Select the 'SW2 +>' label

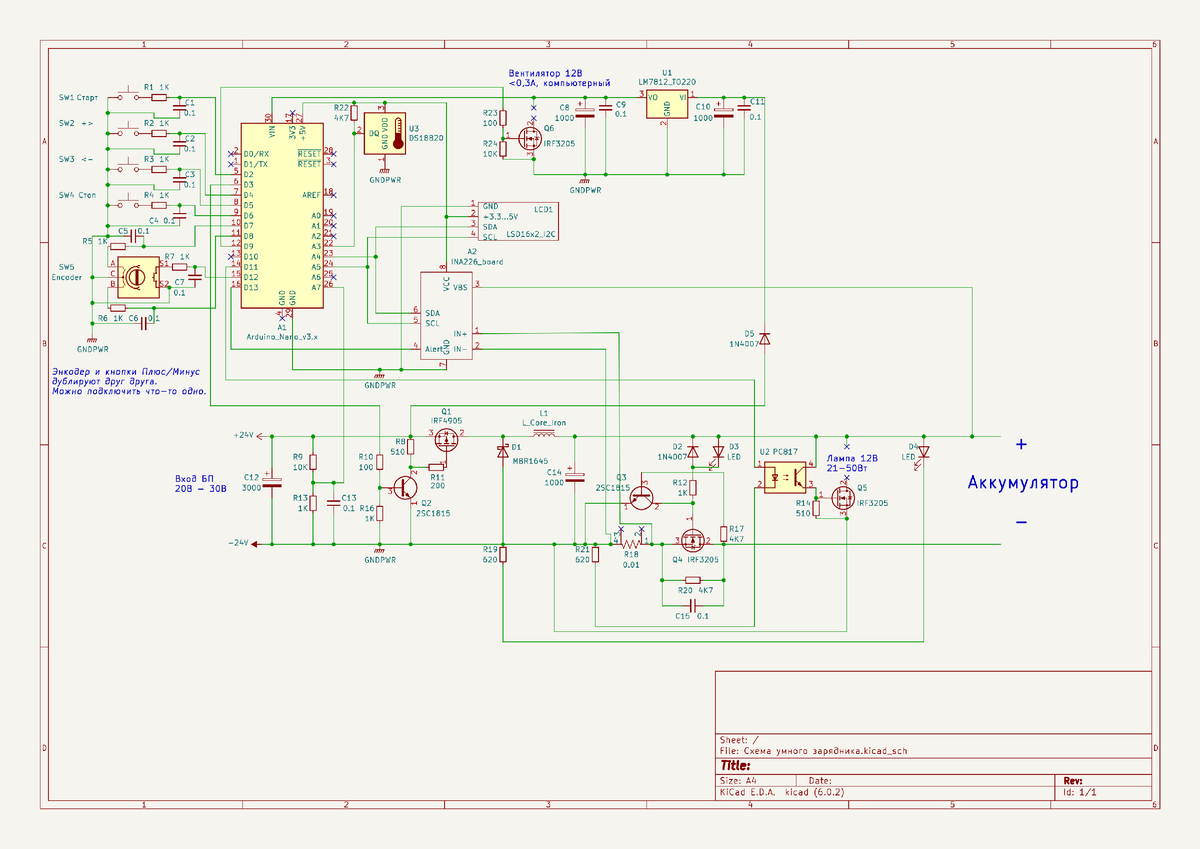click(x=75, y=123)
